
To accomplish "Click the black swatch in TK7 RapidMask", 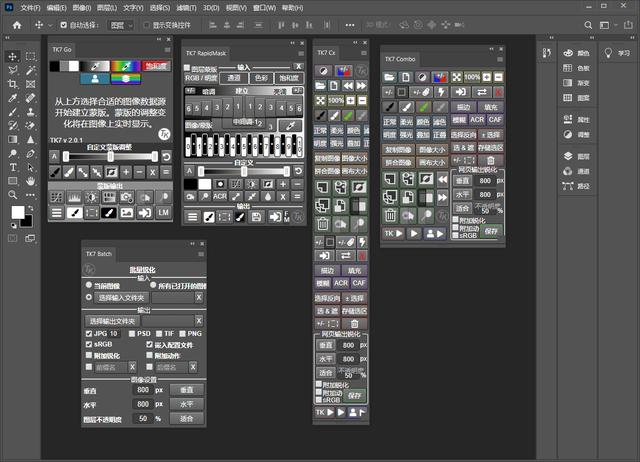I will (x=190, y=184).
